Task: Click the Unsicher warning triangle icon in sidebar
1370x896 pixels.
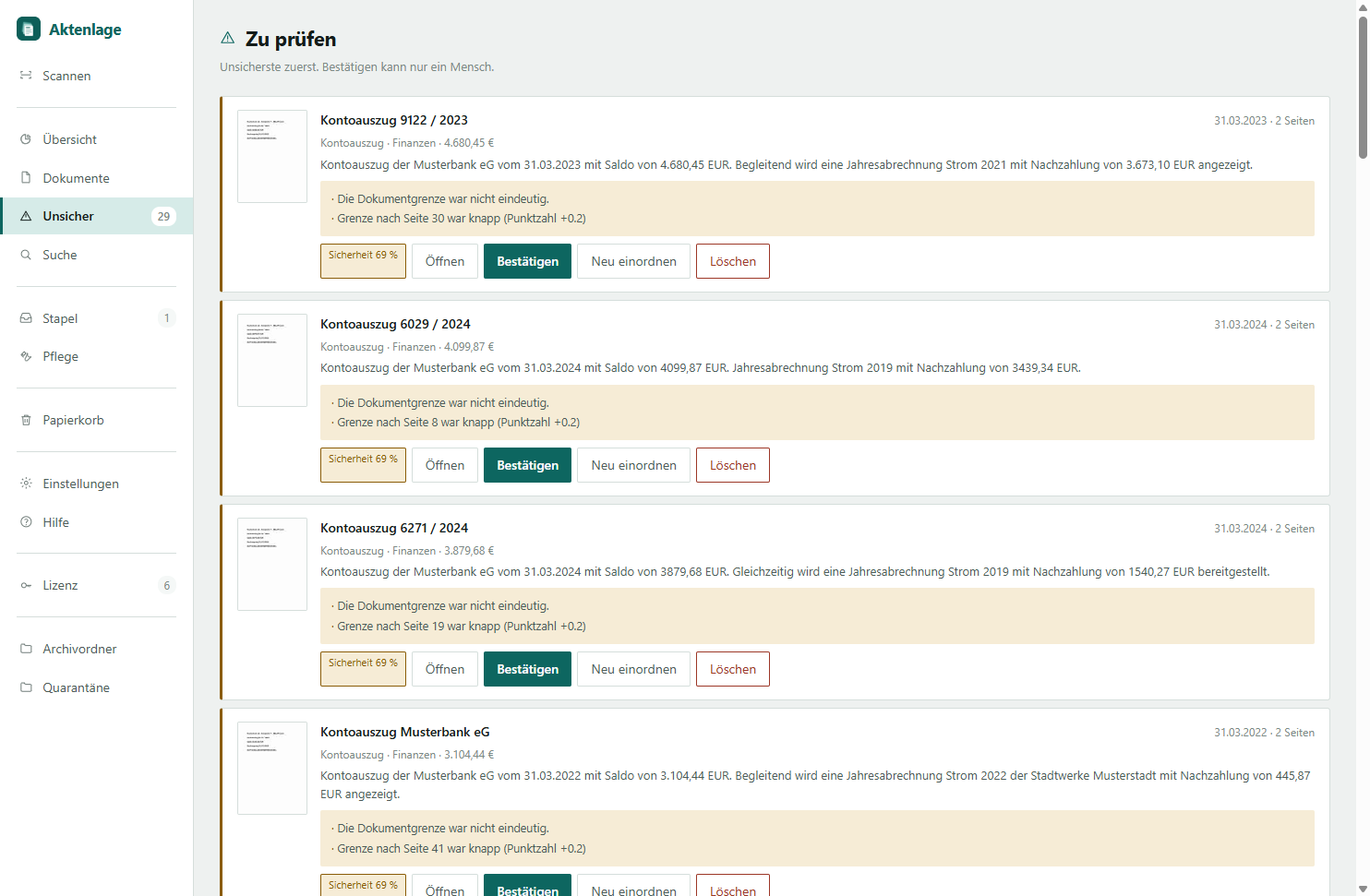Action: tap(26, 216)
